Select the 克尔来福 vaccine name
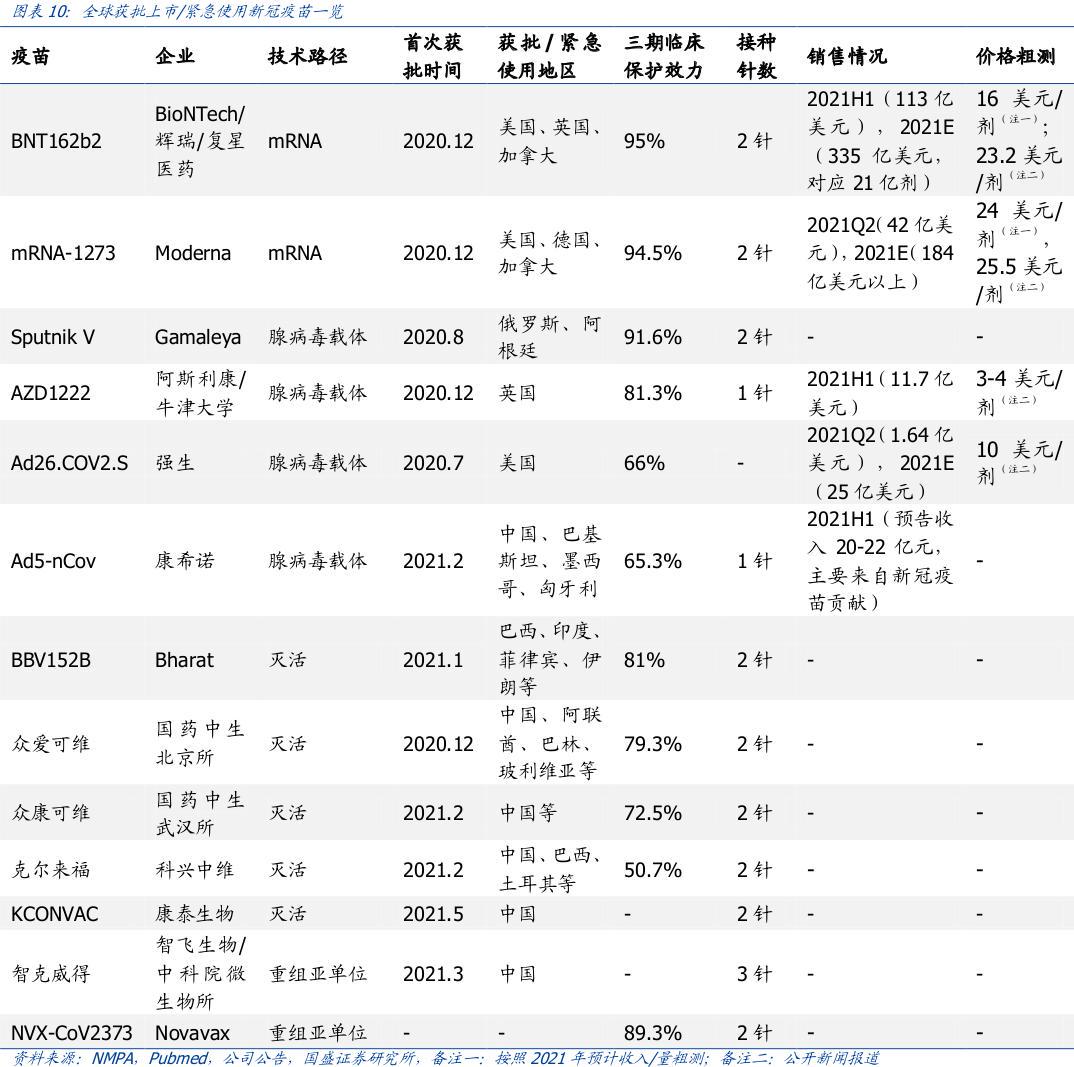Screen dimensions: 1074x1067 (x=51, y=870)
